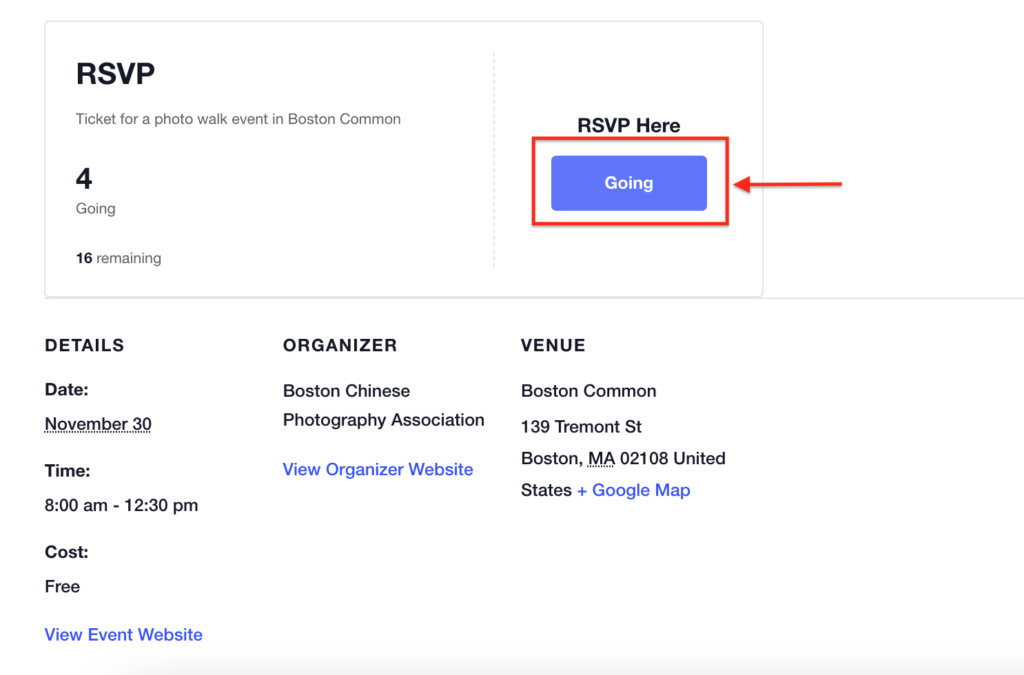Click the ORGANIZER section heading

340,345
